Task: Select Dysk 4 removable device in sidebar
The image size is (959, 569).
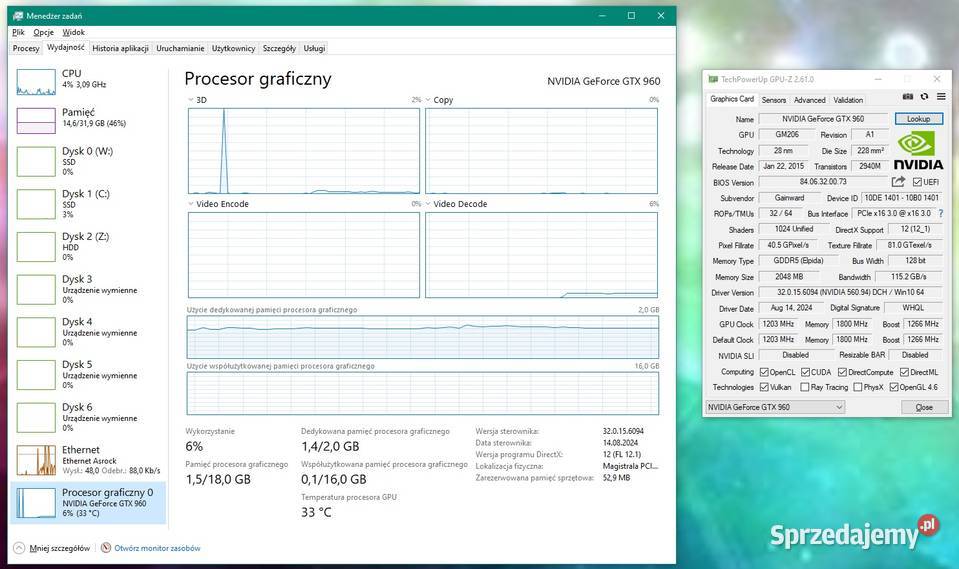Action: pos(88,332)
